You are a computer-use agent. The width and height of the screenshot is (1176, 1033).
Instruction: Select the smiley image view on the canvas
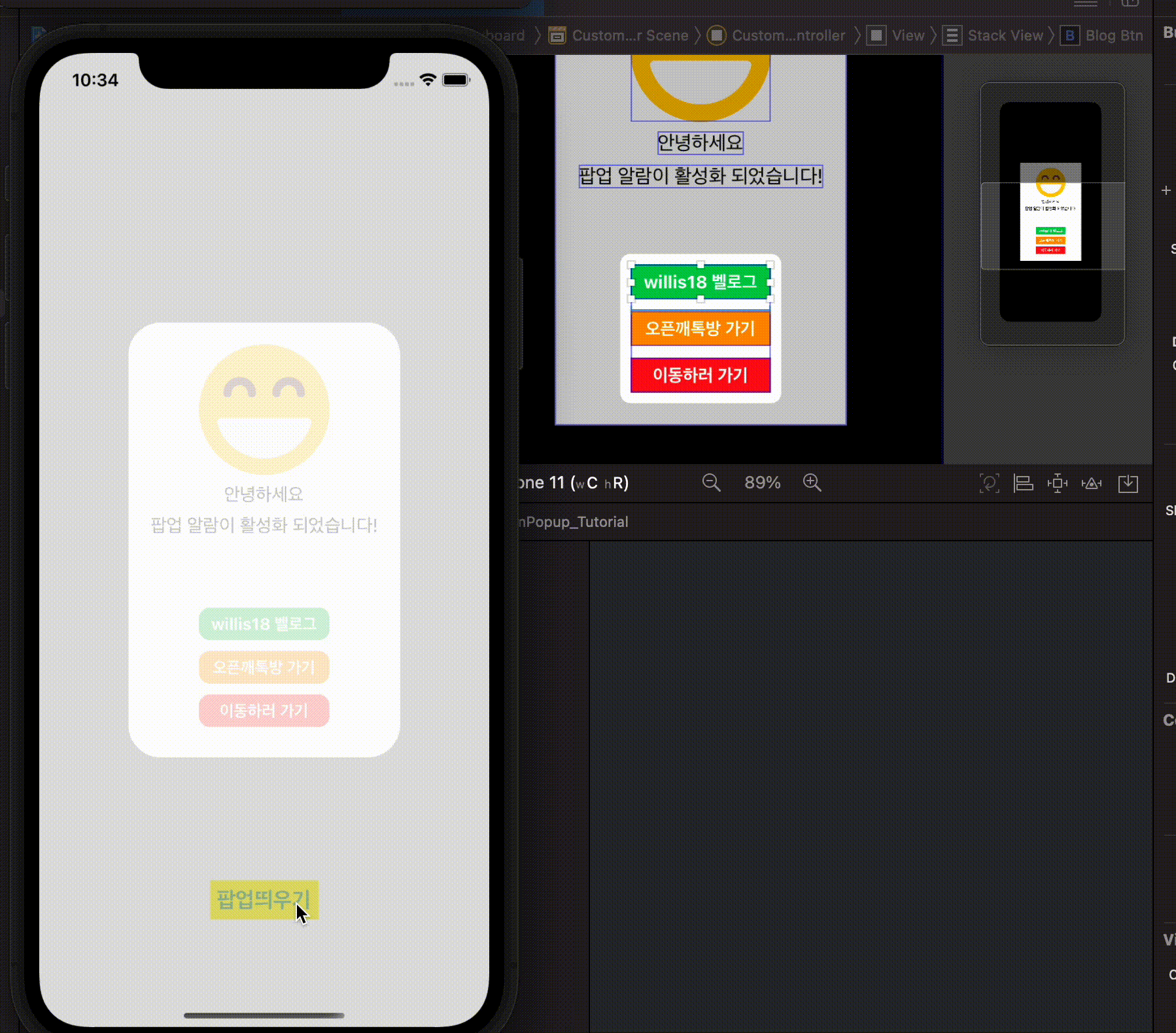[700, 88]
